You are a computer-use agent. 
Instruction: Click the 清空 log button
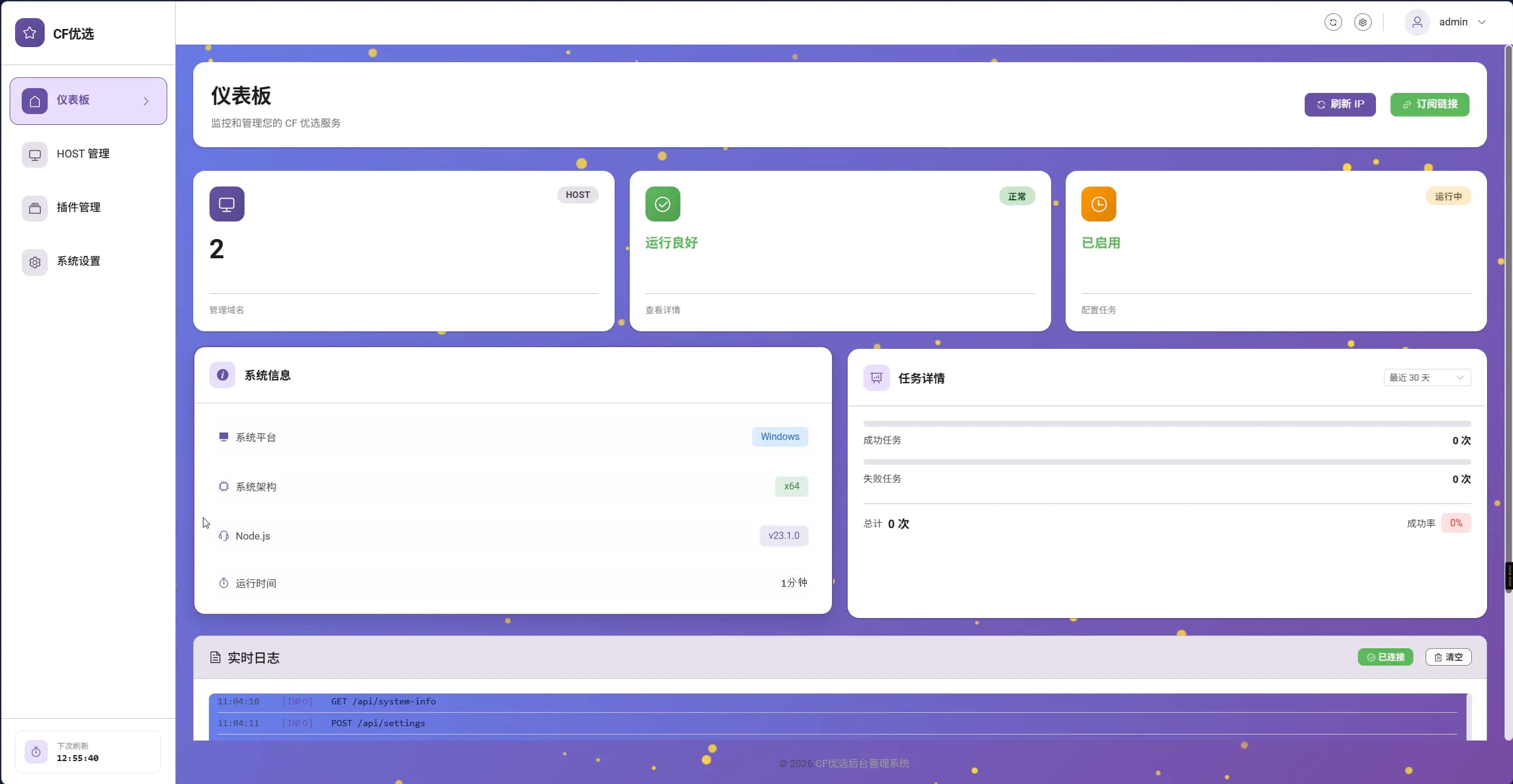(1448, 657)
